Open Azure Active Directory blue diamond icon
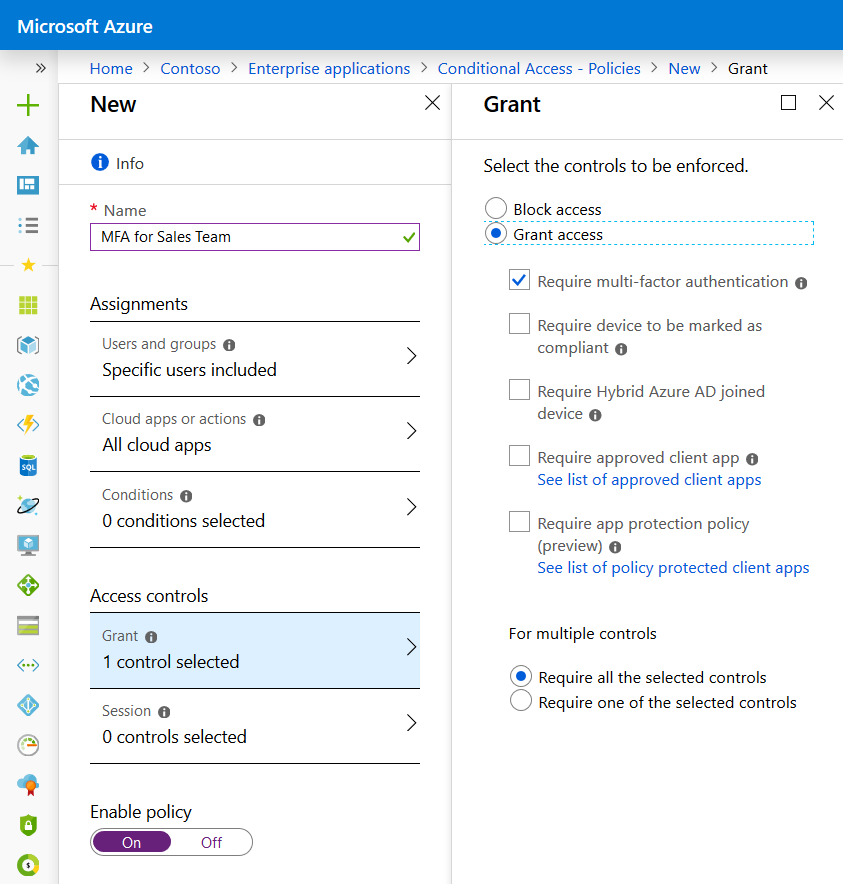Image resolution: width=843 pixels, height=884 pixels. coord(28,705)
